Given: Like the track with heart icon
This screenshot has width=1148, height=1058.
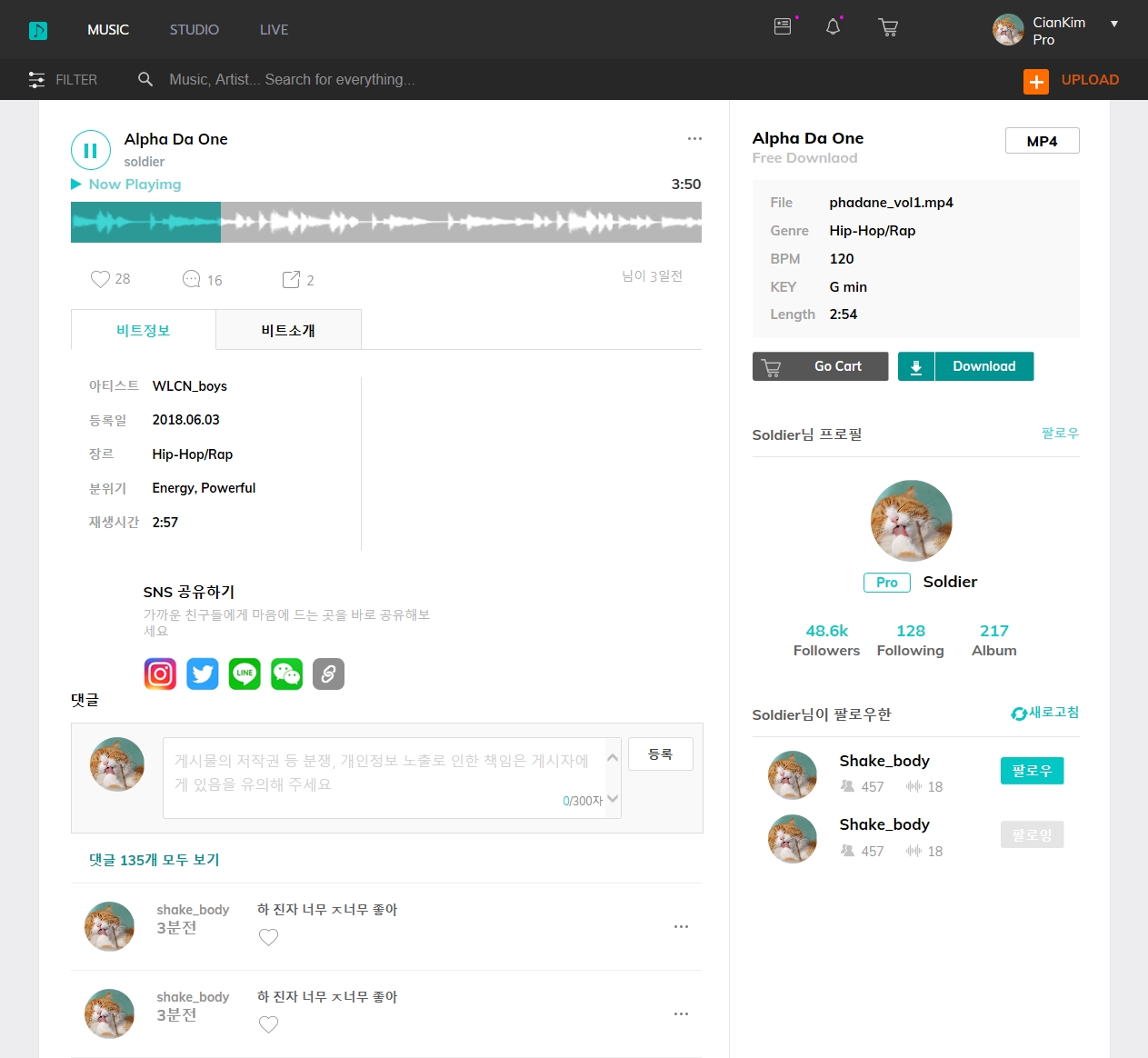Looking at the screenshot, I should point(100,279).
